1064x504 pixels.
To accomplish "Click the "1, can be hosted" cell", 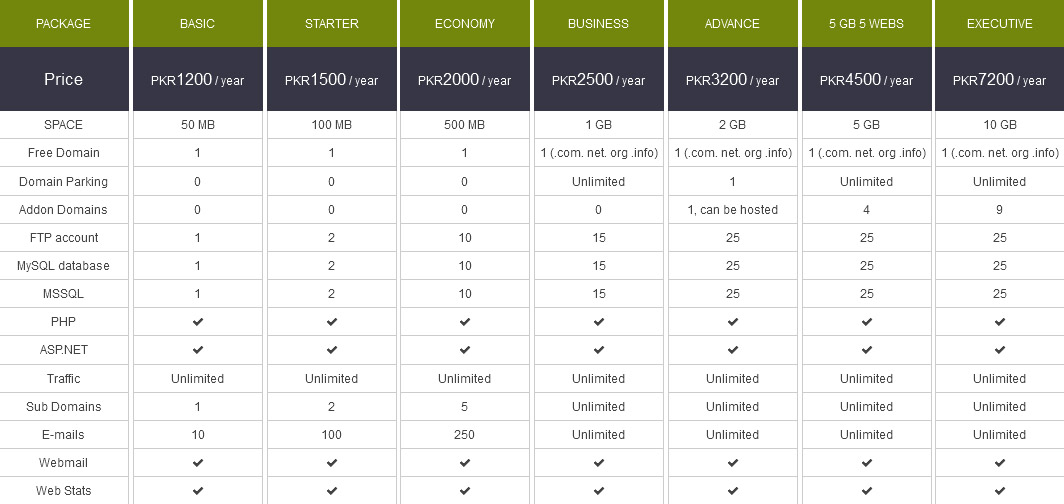I will 732,210.
